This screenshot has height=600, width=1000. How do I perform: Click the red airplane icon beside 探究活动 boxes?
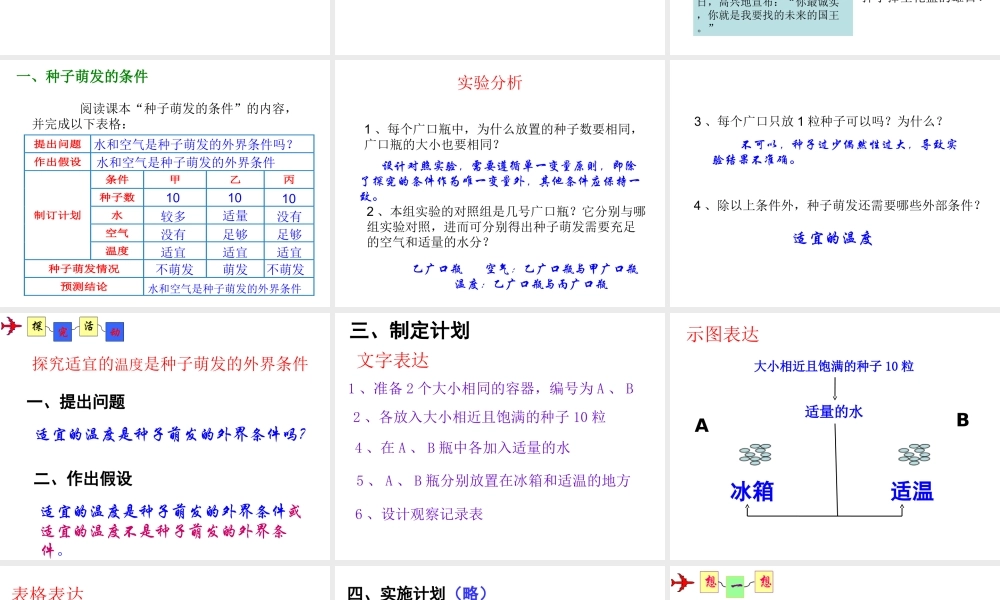tap(11, 326)
